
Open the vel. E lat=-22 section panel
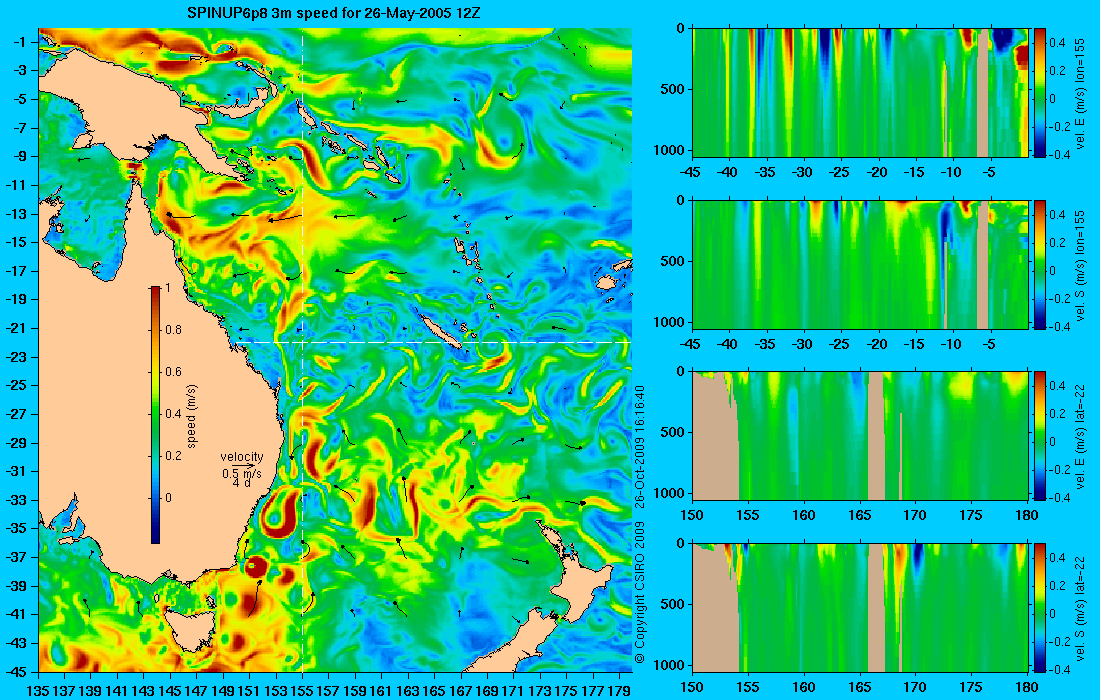pos(860,436)
